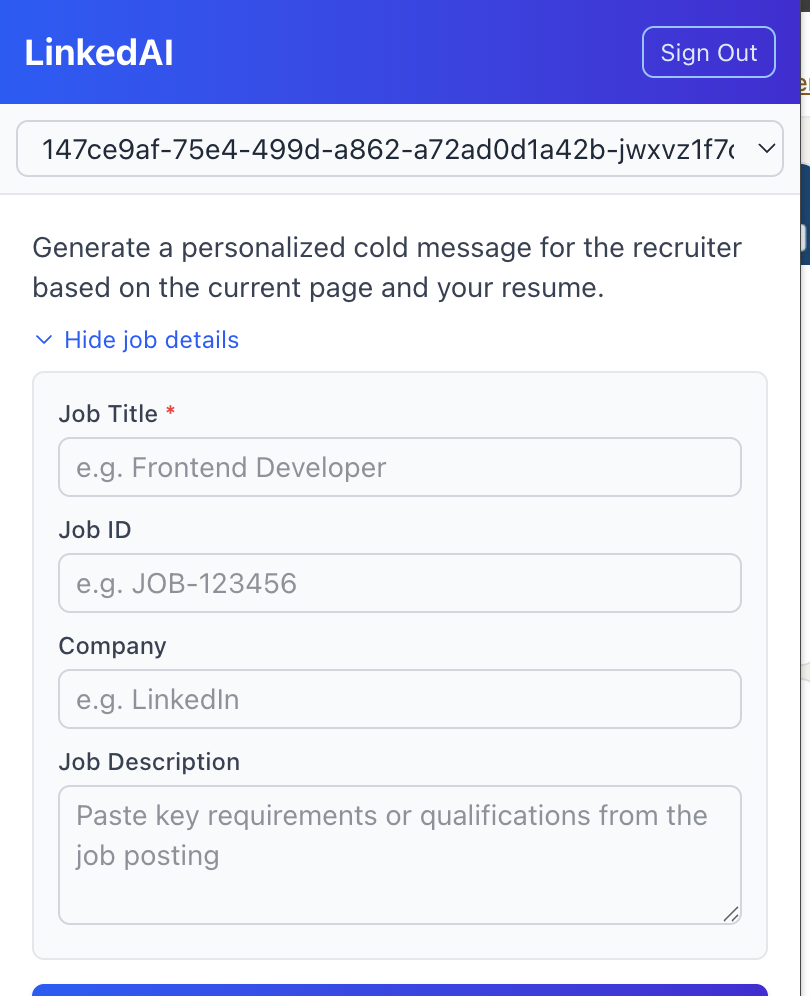Viewport: 810px width, 996px height.
Task: Click the dropdown arrow on the resume selector
Action: 767,149
